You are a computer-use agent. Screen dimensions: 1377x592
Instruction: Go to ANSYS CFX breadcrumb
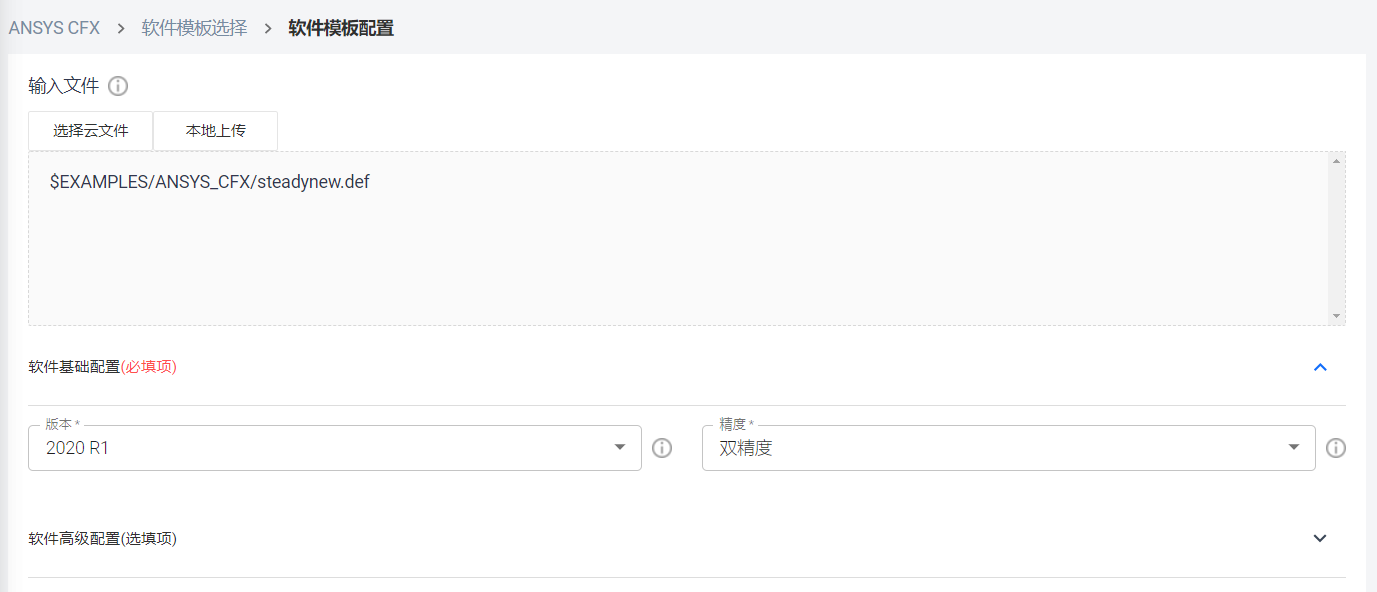click(55, 28)
